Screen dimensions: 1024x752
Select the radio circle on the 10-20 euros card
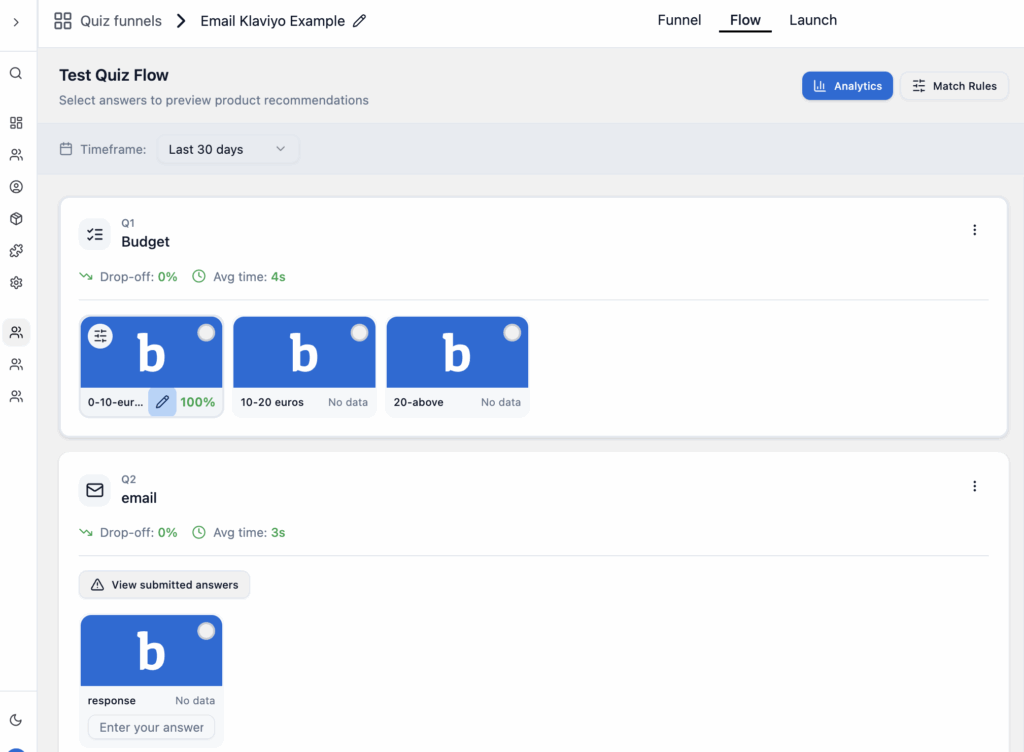coord(360,332)
